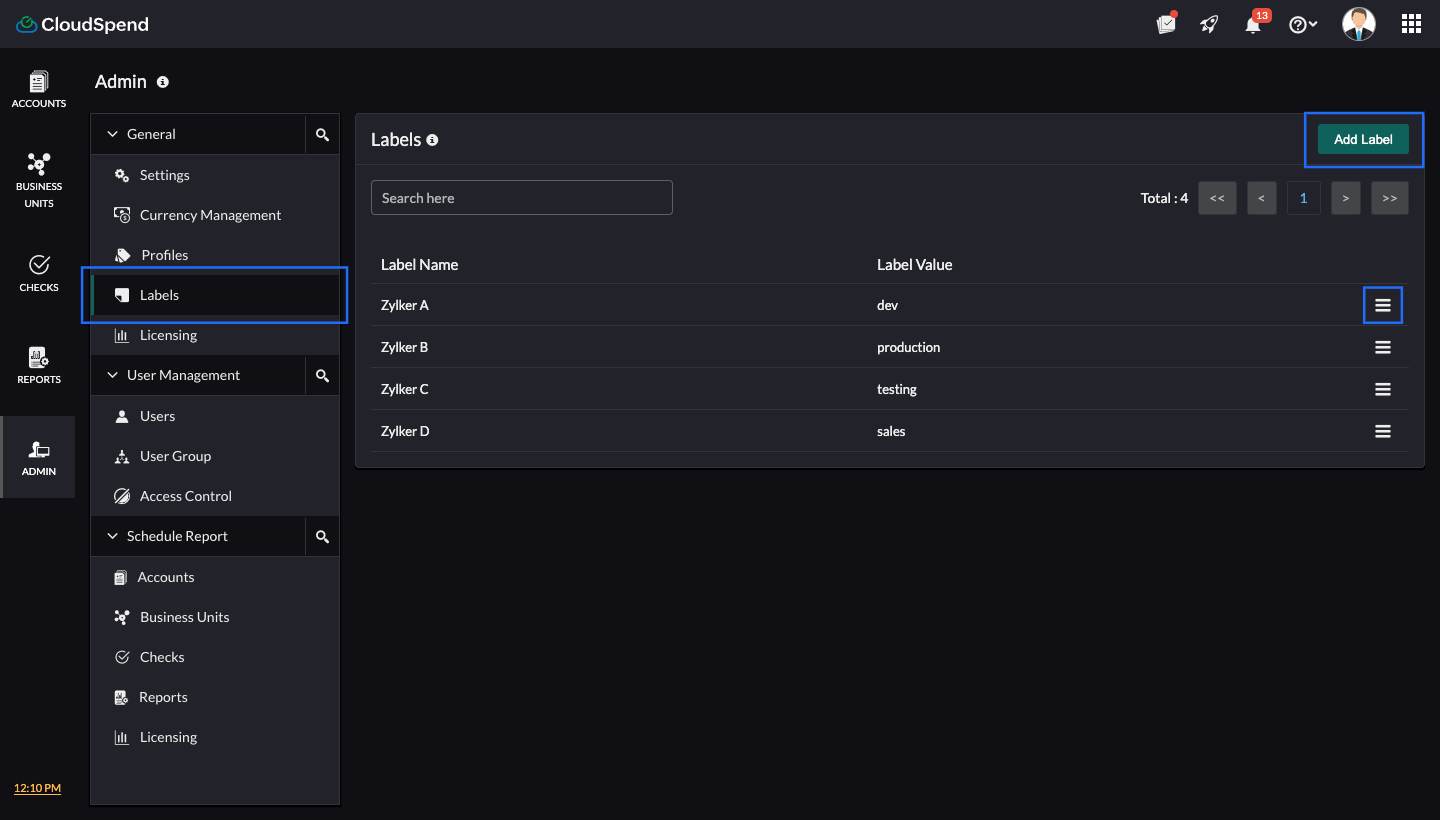The height and width of the screenshot is (820, 1440).
Task: Go to Checks in left sidebar
Action: click(39, 272)
